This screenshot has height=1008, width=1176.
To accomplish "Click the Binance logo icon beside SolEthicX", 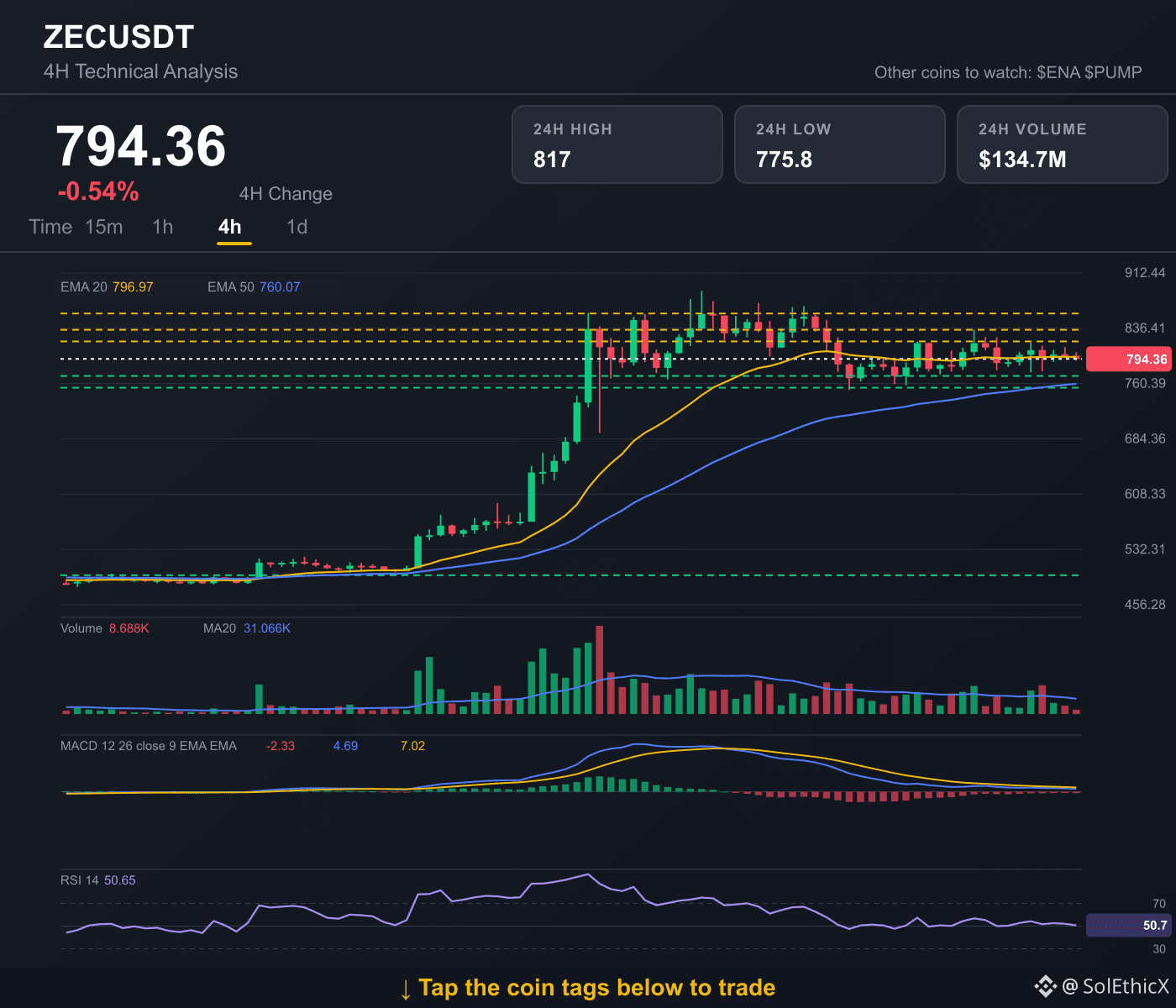I will (x=1045, y=986).
